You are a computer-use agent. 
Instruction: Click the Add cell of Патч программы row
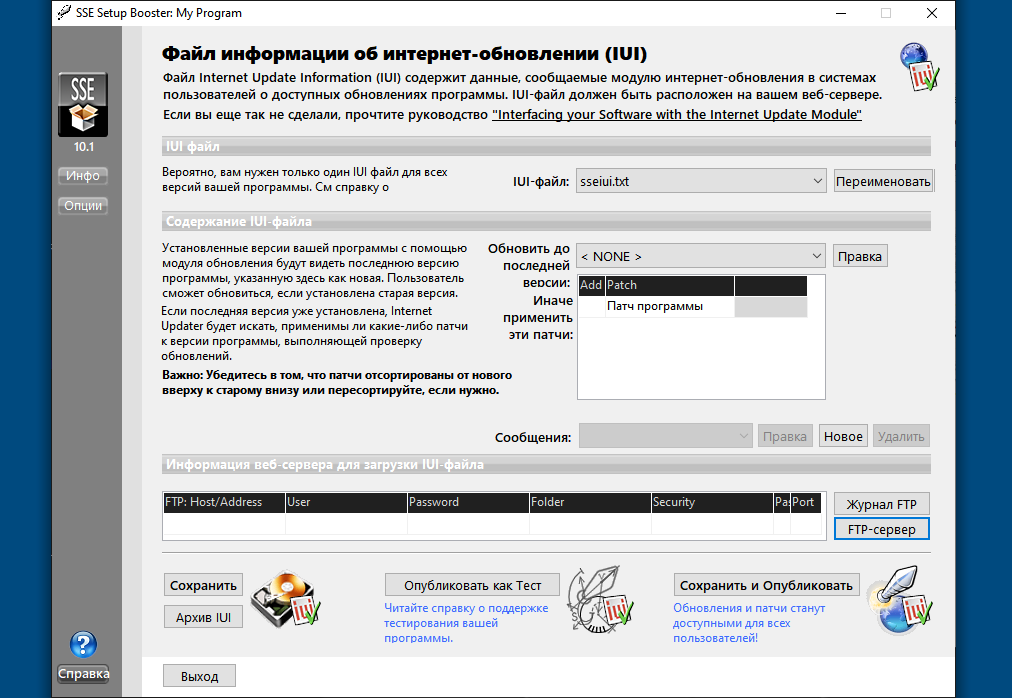click(591, 306)
